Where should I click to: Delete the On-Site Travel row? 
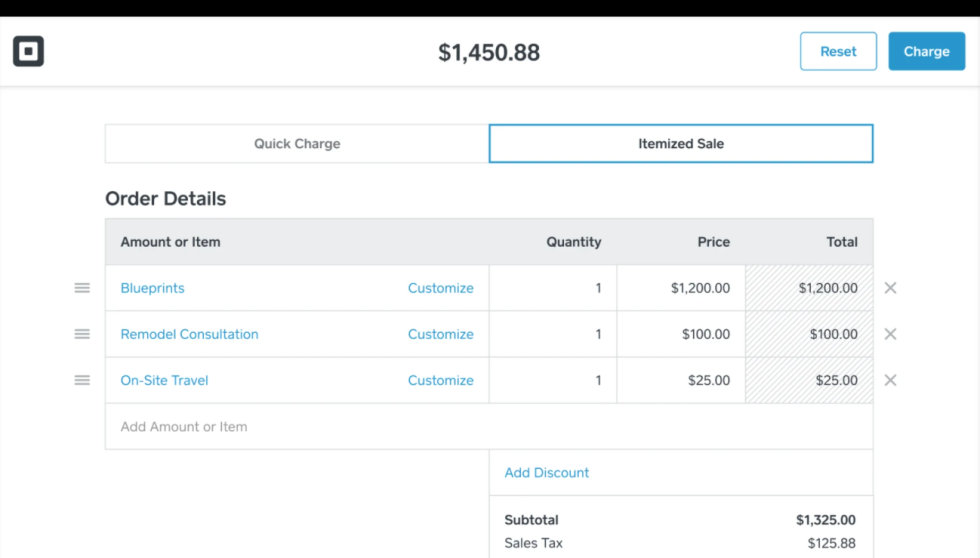coord(890,380)
